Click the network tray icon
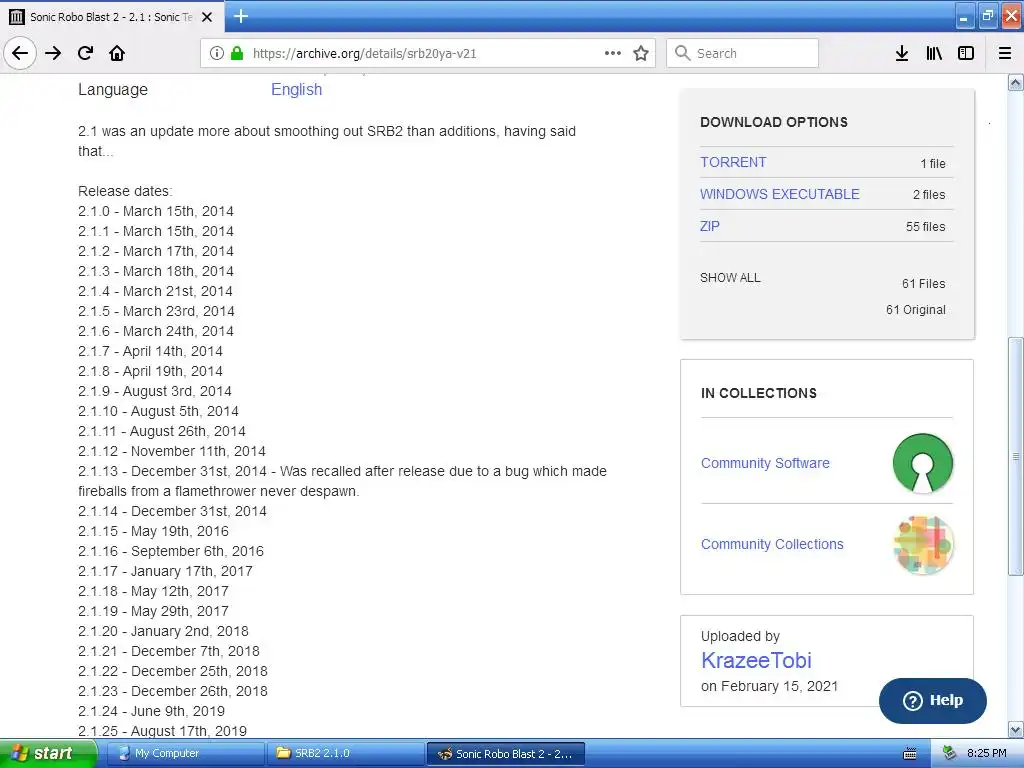 [x=949, y=753]
